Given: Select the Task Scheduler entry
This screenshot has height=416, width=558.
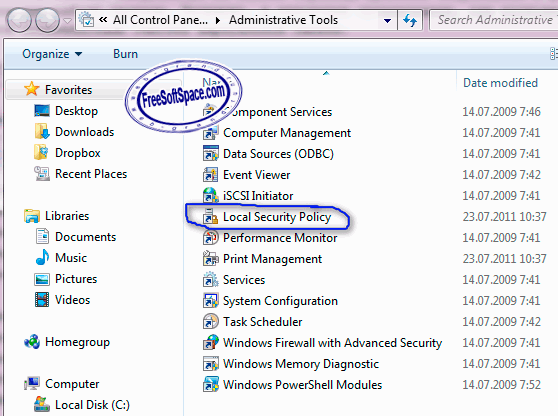Looking at the screenshot, I should tap(262, 322).
